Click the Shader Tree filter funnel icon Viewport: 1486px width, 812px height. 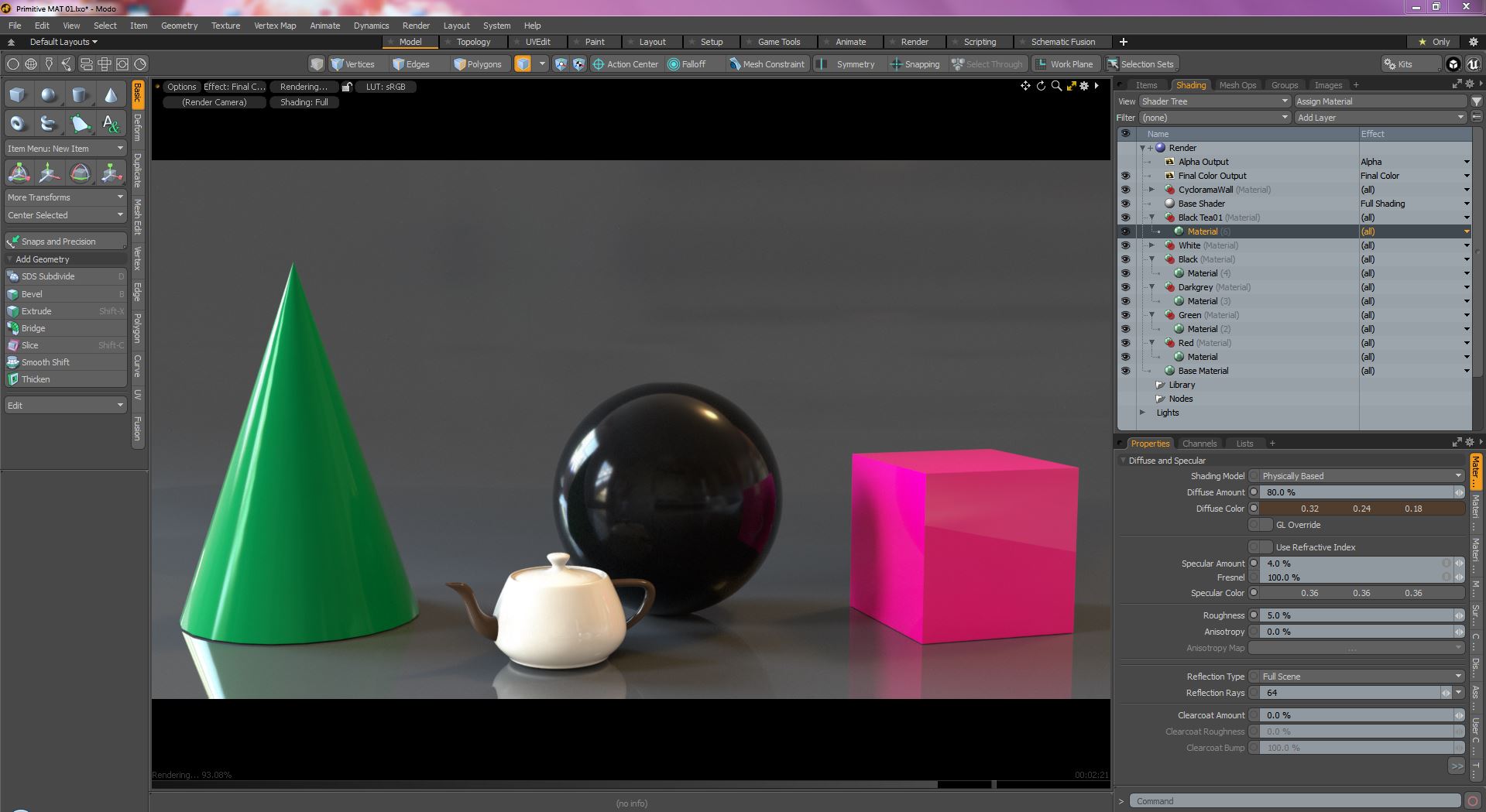pos(1476,101)
